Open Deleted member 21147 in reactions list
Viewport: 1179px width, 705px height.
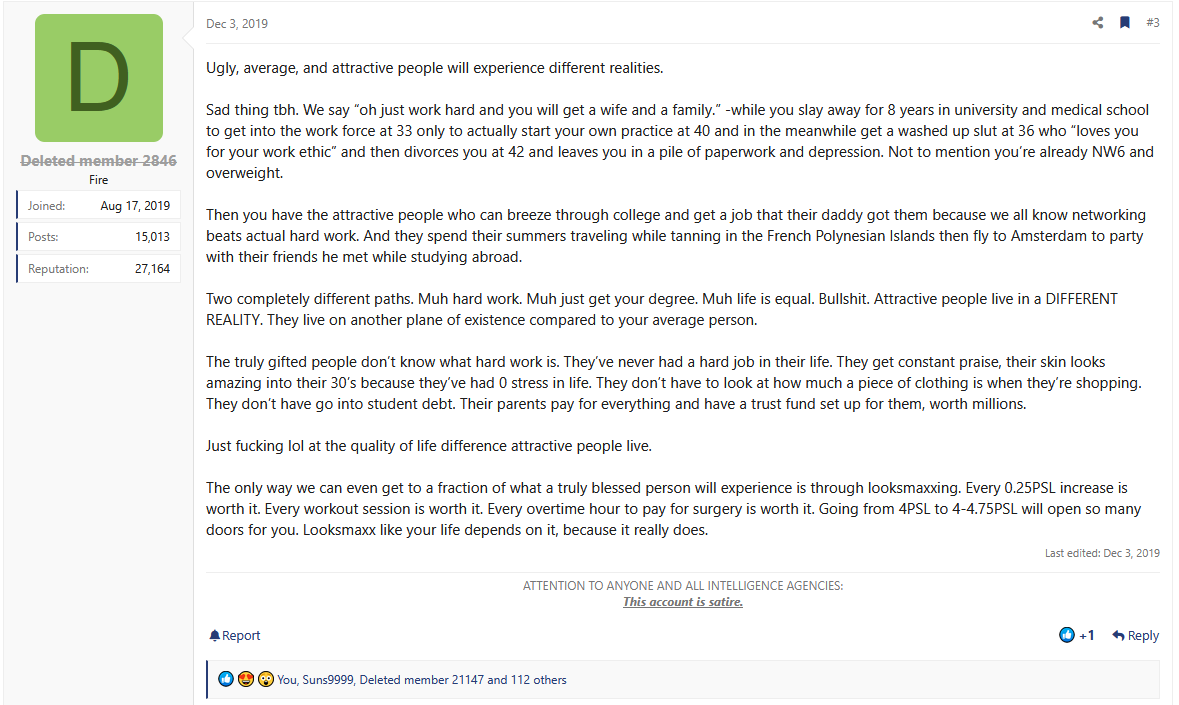[x=421, y=680]
